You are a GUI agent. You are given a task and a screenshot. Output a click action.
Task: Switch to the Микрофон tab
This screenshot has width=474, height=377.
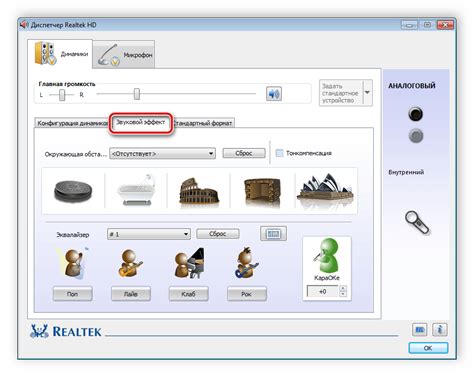(x=124, y=55)
